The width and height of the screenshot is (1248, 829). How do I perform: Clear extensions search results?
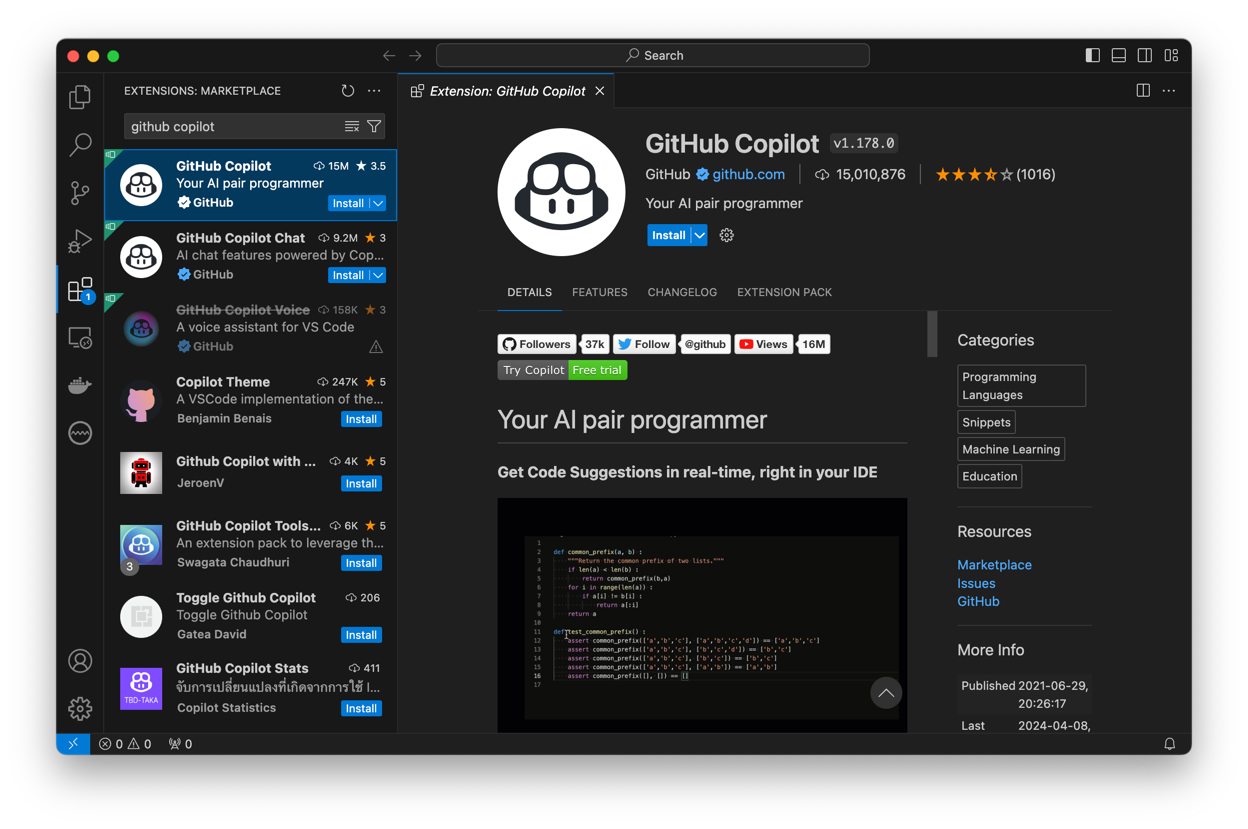(352, 127)
